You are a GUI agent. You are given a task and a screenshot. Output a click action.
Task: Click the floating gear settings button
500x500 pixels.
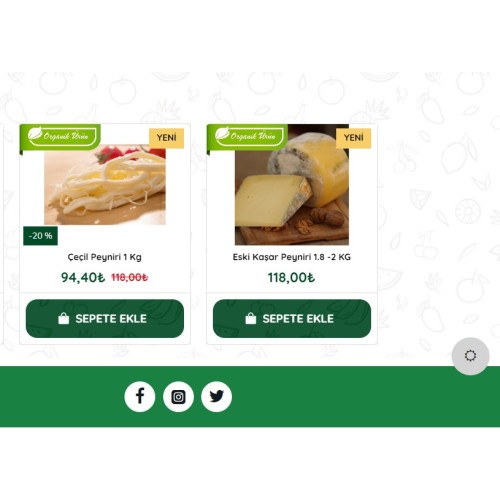[470, 356]
